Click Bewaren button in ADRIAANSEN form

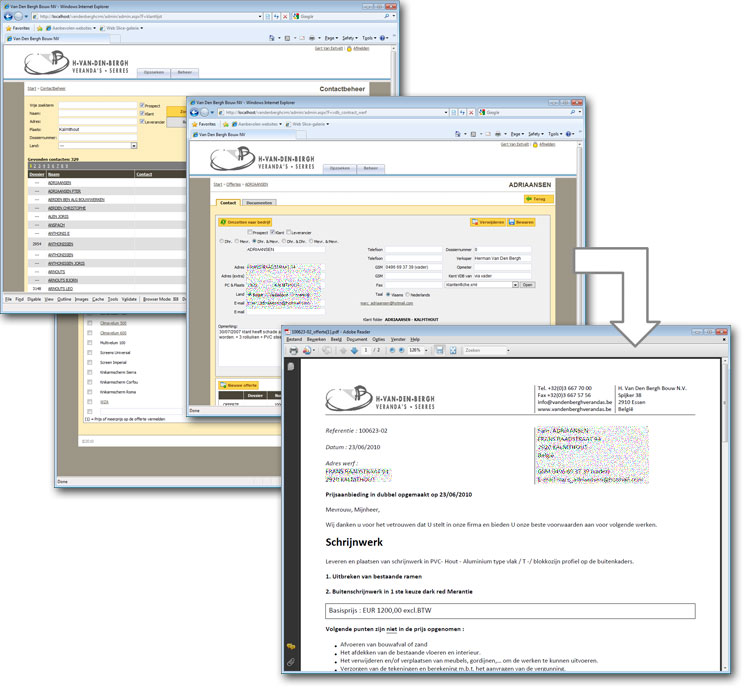tap(521, 222)
